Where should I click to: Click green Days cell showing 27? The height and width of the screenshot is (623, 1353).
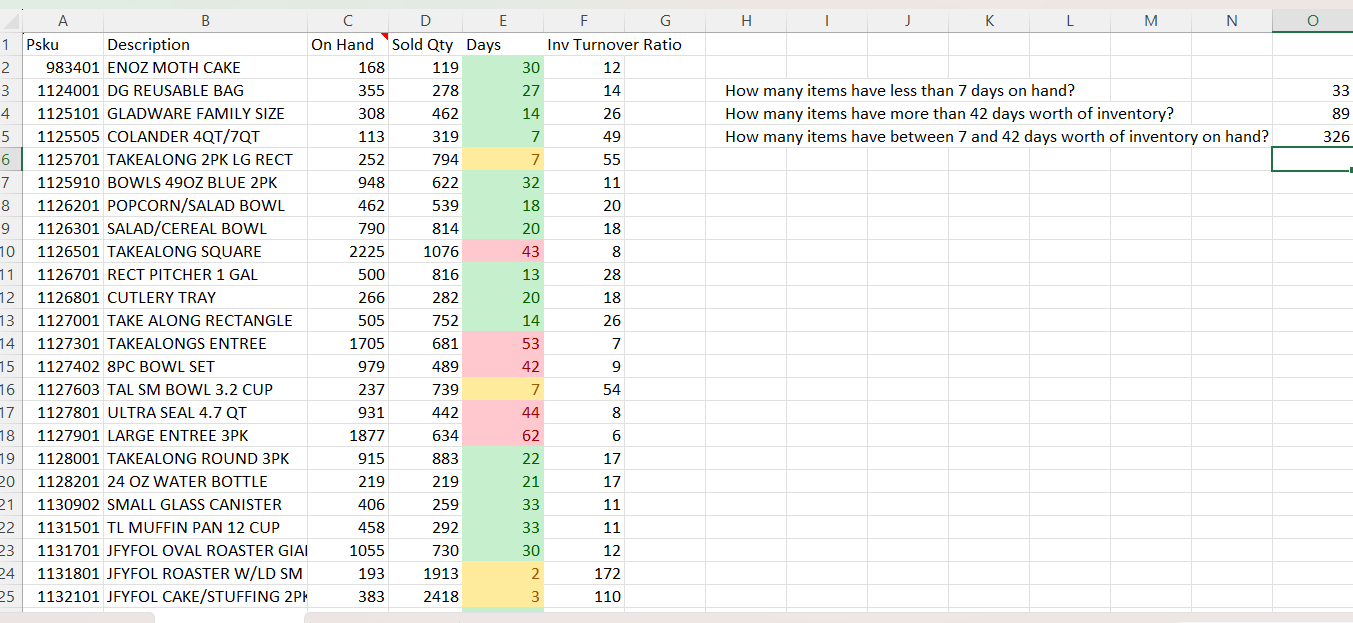point(503,90)
